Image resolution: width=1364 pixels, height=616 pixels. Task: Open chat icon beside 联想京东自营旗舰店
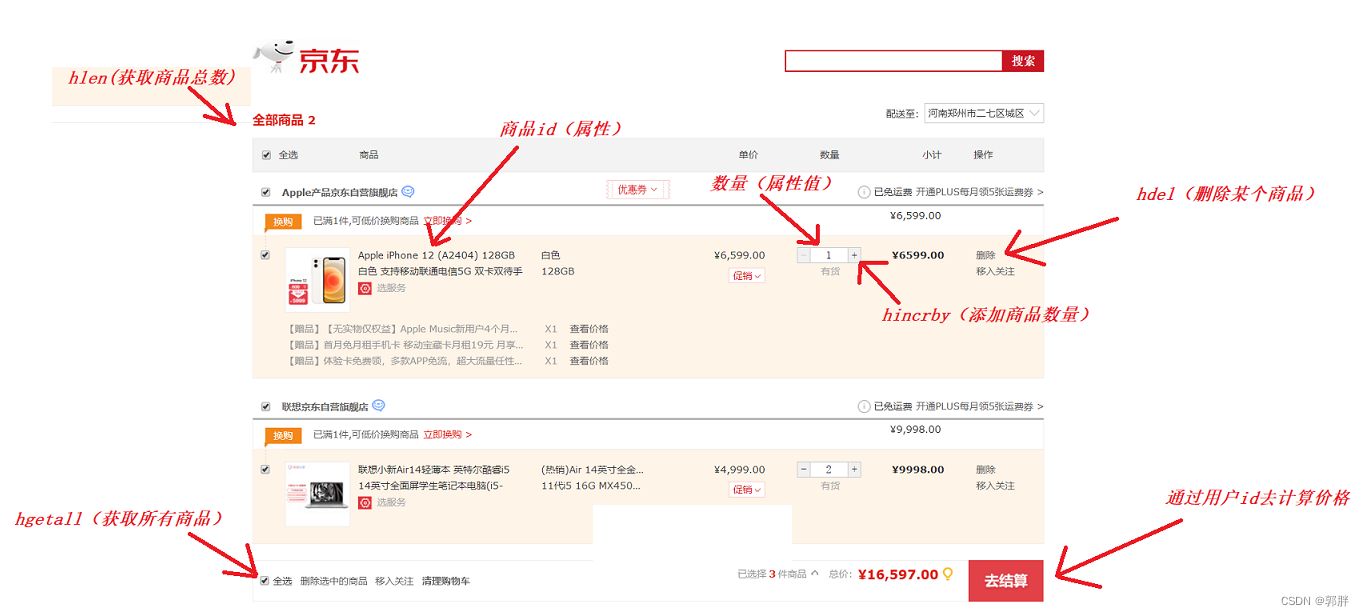click(379, 406)
